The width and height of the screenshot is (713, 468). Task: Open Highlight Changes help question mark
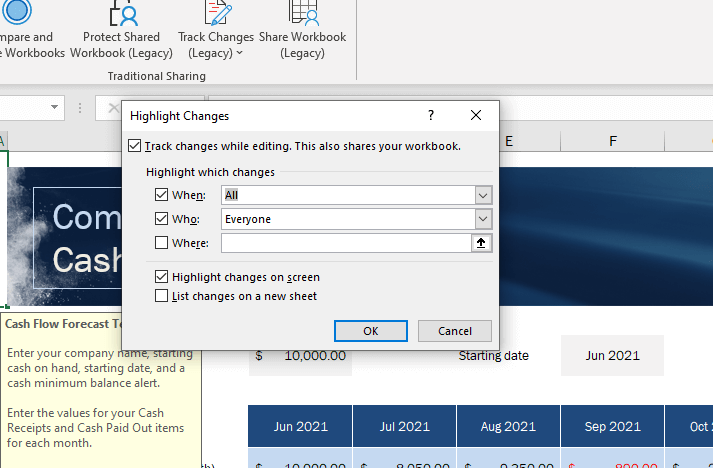[431, 116]
